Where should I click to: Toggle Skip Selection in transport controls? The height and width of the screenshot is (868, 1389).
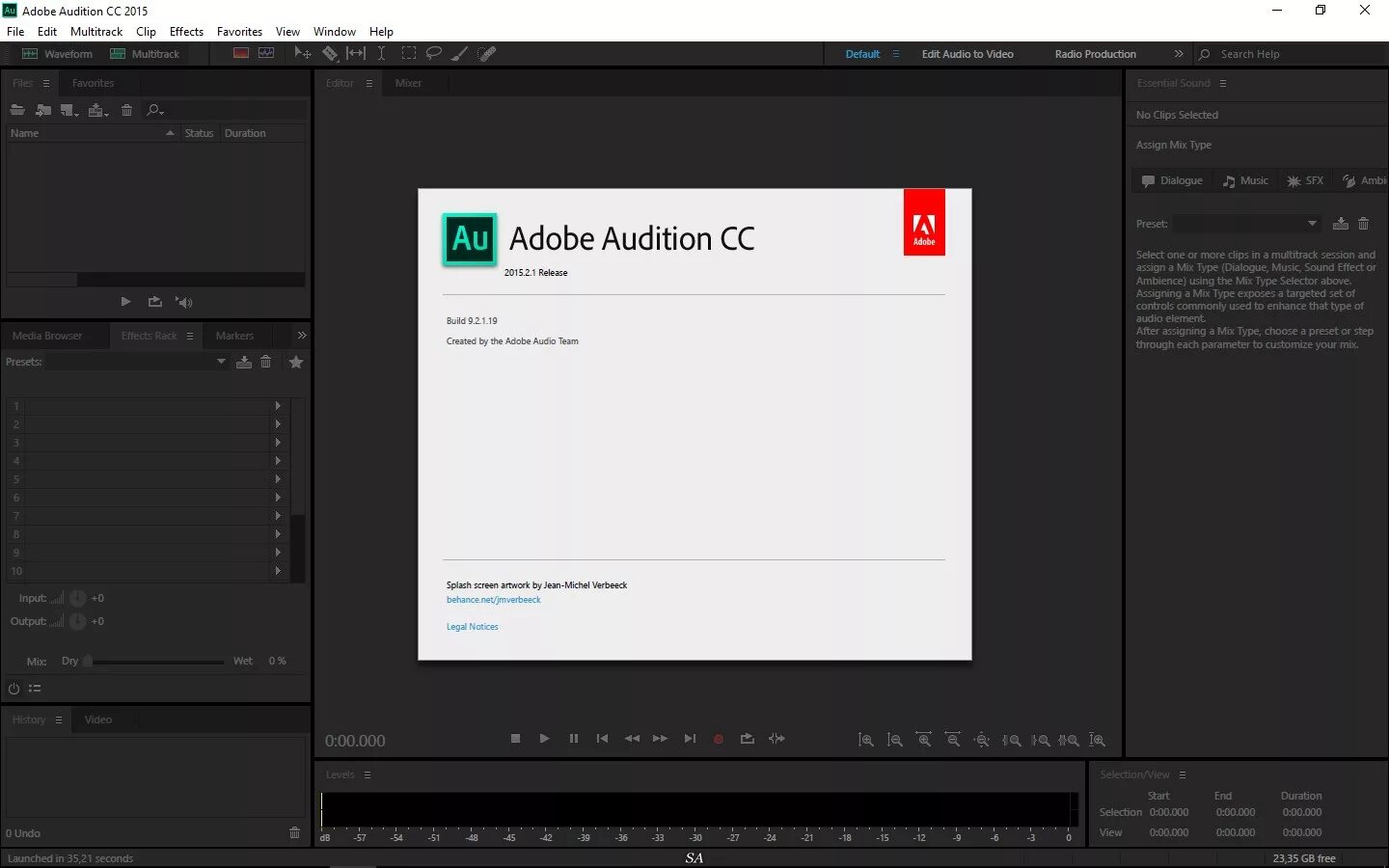[776, 739]
